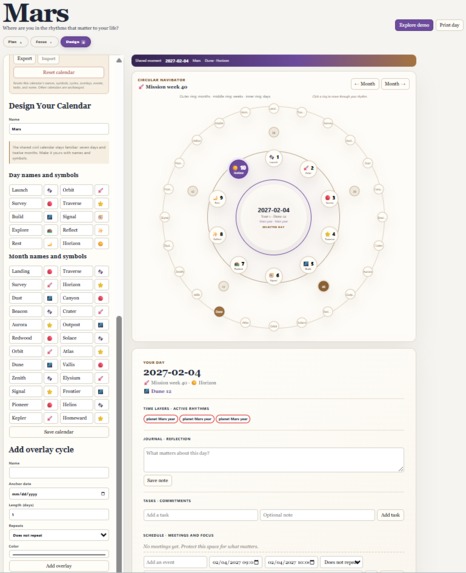Click the center date circle 2027-02-04
The width and height of the screenshot is (466, 573).
274,217
